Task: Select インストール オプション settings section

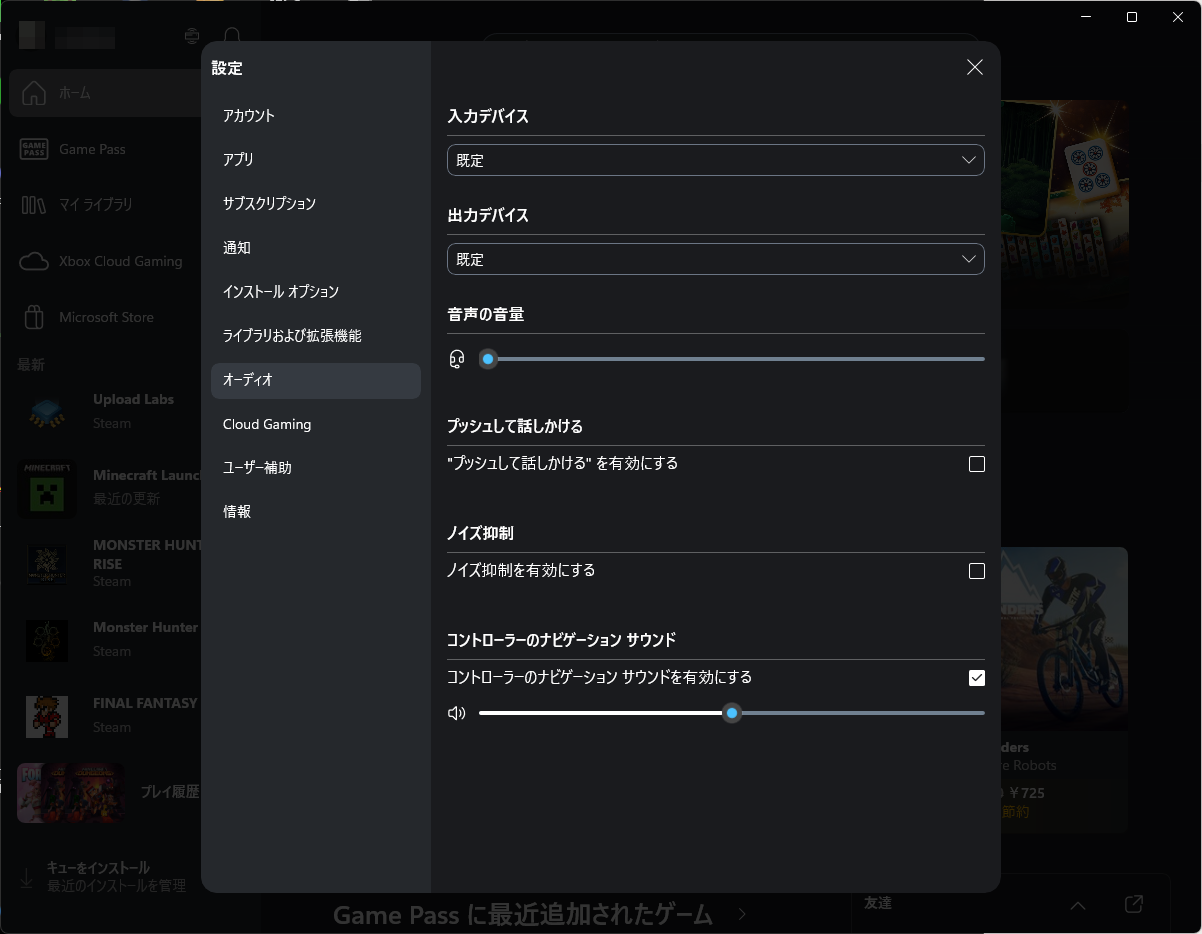Action: click(316, 292)
